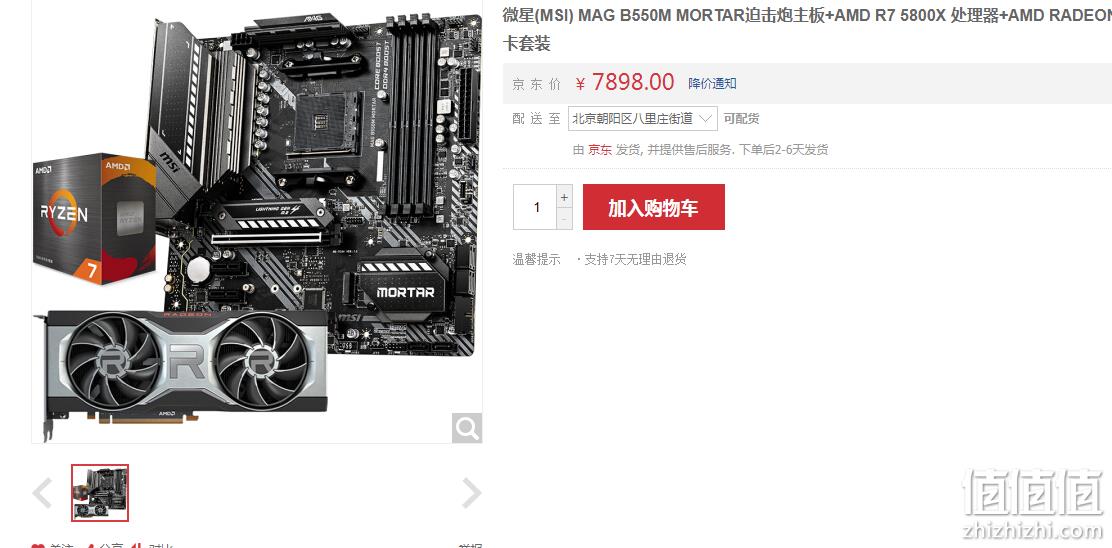Click the 可配货 stock status text
The width and height of the screenshot is (1112, 548).
click(x=741, y=118)
